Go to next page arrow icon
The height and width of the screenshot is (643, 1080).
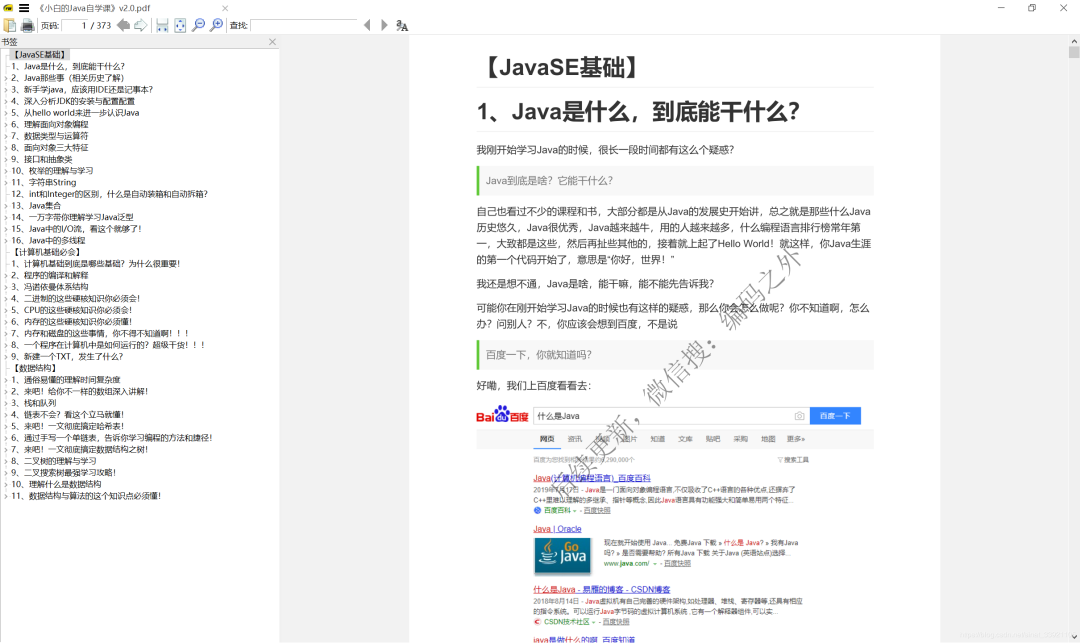[141, 25]
